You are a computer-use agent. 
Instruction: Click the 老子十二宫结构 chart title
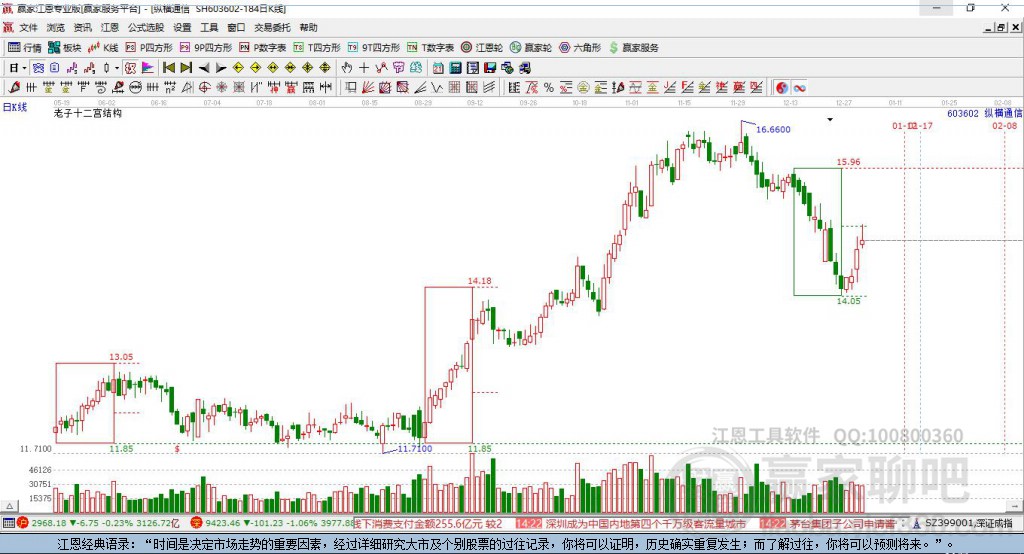coord(88,113)
